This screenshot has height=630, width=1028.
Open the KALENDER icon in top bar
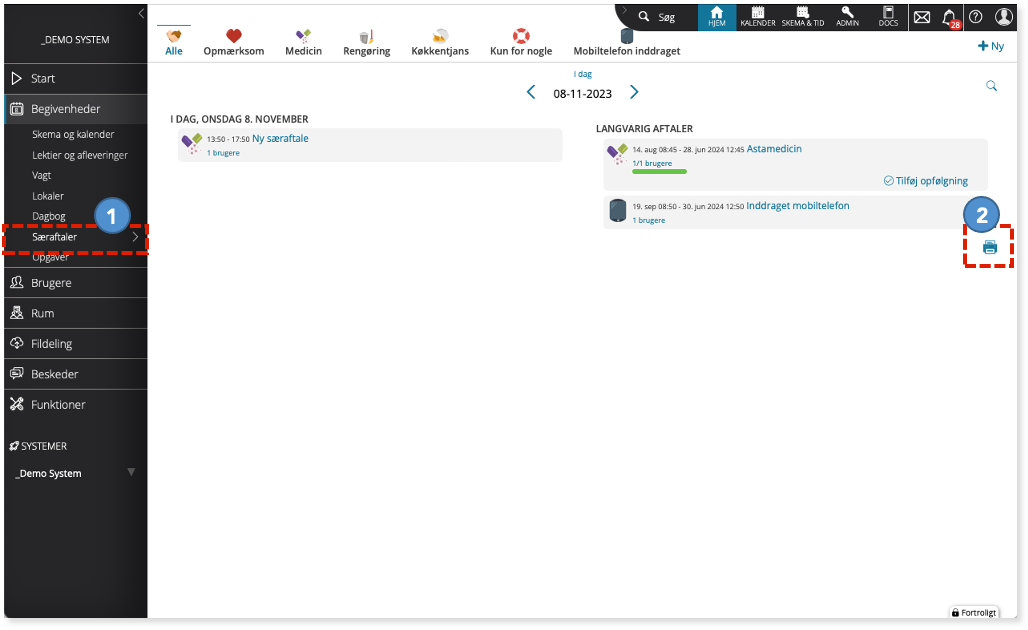tap(758, 17)
